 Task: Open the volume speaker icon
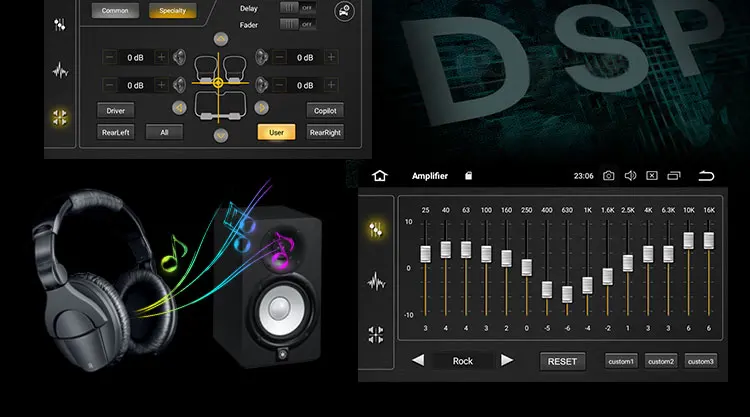pyautogui.click(x=630, y=176)
